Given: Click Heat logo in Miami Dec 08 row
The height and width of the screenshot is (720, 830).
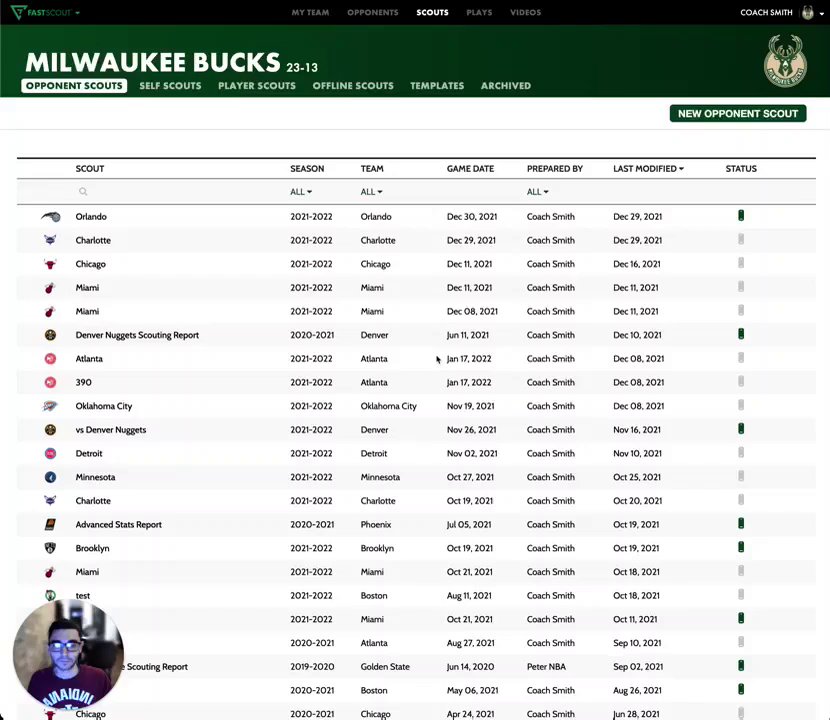Looking at the screenshot, I should pyautogui.click(x=50, y=311).
